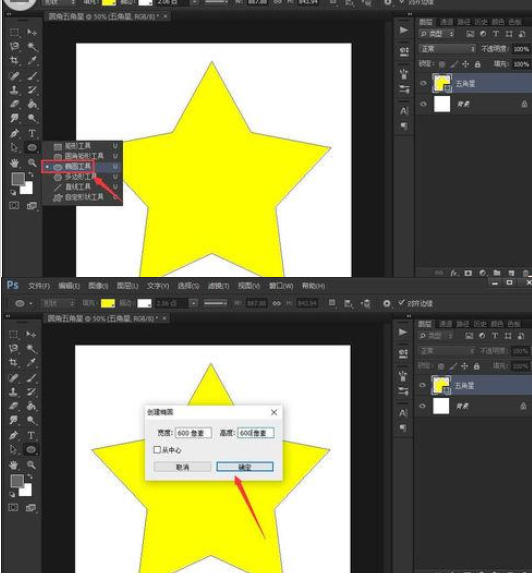Open the Paragraph panel icon in the flyout screenshot

[x=404, y=126]
